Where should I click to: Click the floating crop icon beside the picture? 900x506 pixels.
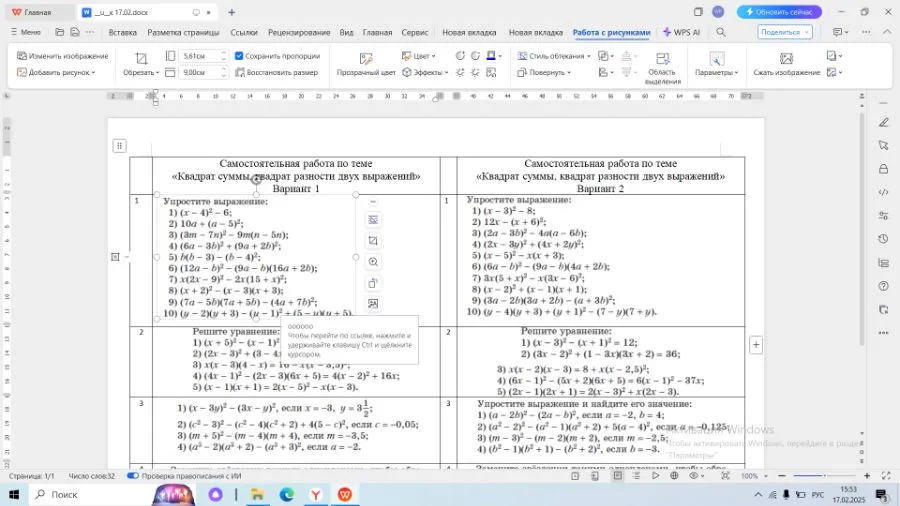[x=373, y=241]
